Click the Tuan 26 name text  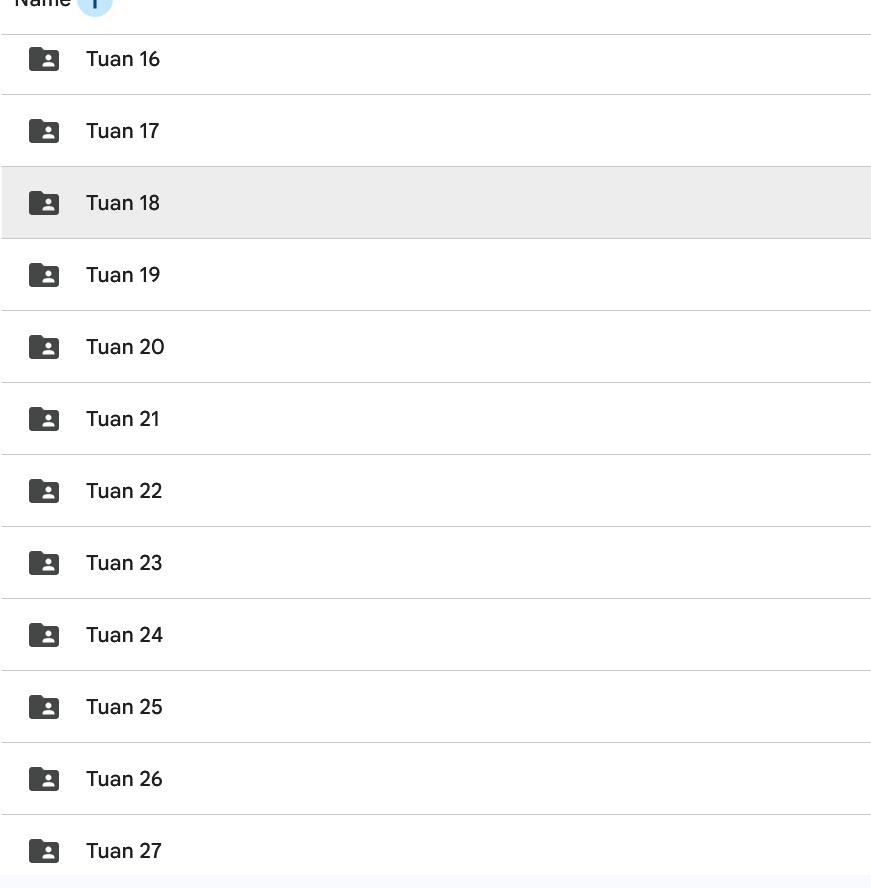(x=124, y=779)
